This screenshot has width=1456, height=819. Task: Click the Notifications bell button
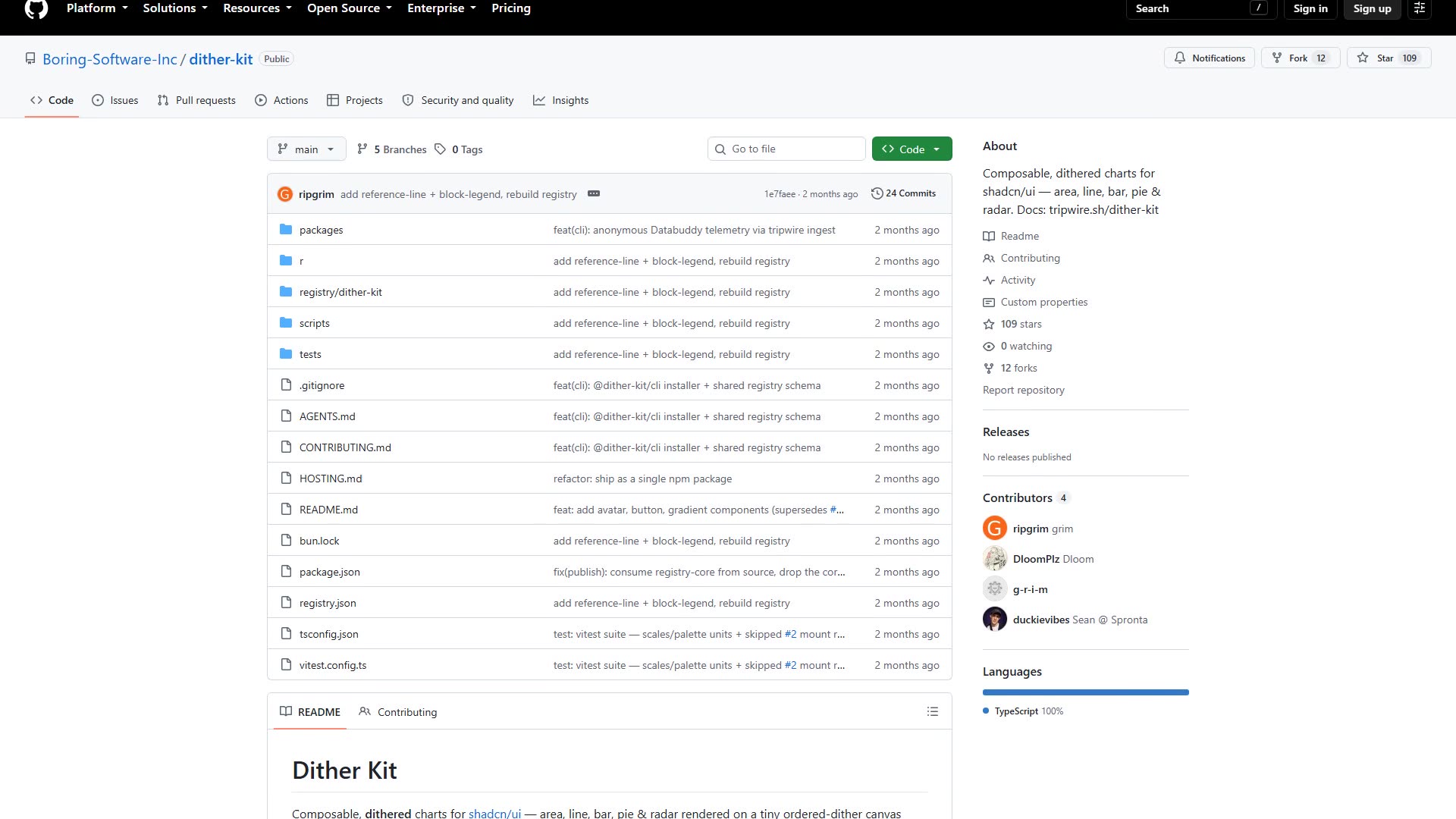(x=1210, y=58)
